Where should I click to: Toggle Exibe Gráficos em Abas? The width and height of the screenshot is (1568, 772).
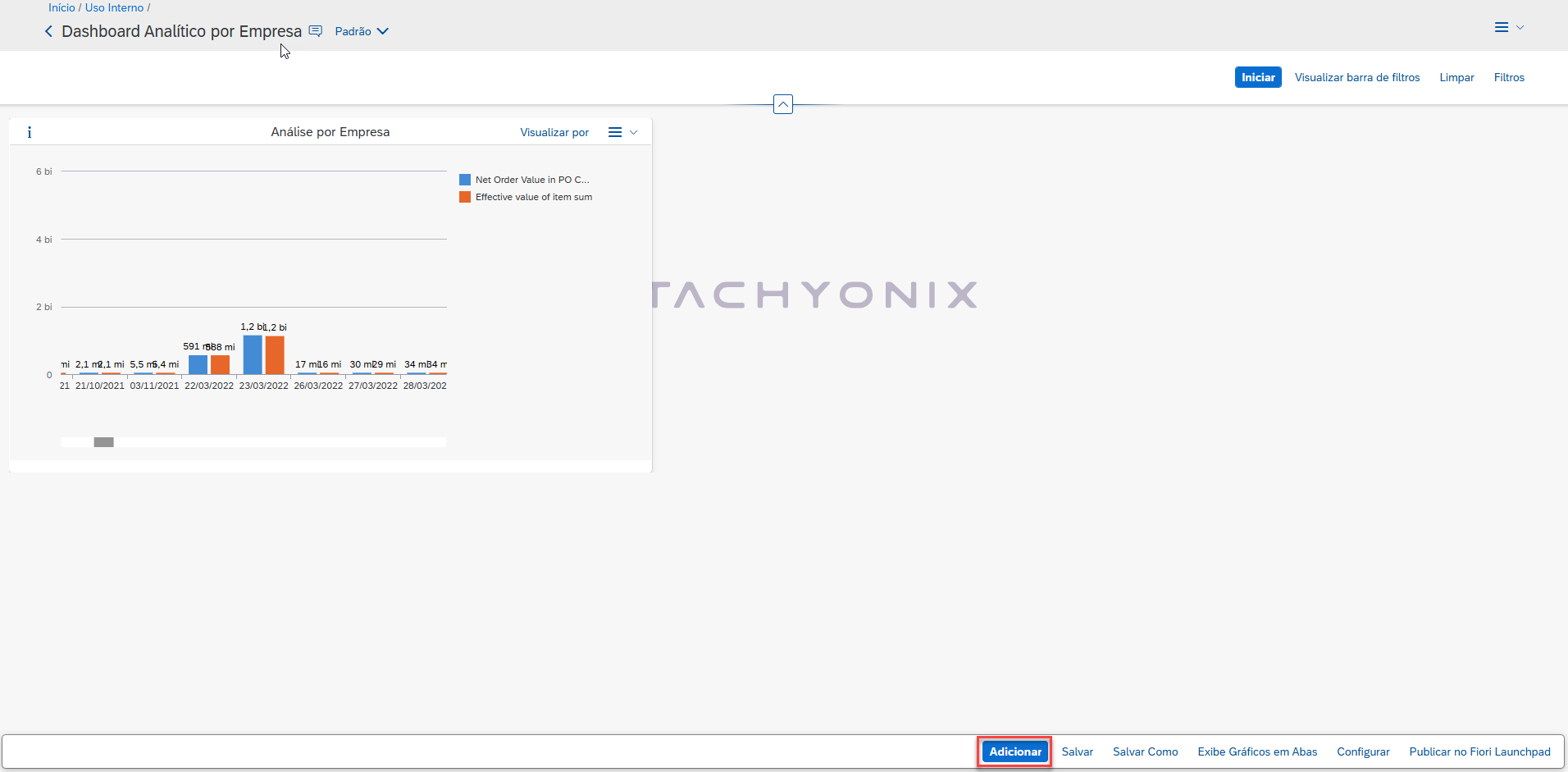pos(1257,751)
